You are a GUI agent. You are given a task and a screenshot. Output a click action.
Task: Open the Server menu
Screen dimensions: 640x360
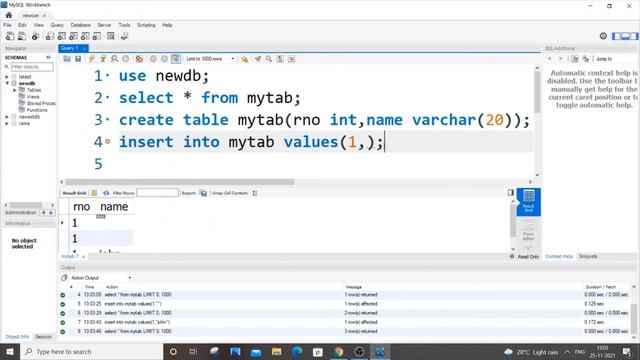pyautogui.click(x=104, y=25)
